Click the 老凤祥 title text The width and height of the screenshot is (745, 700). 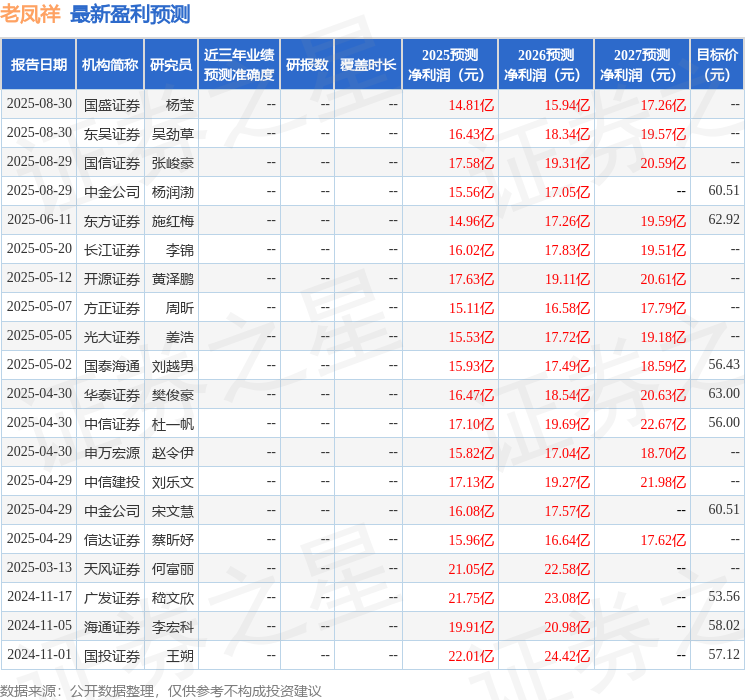pyautogui.click(x=30, y=14)
